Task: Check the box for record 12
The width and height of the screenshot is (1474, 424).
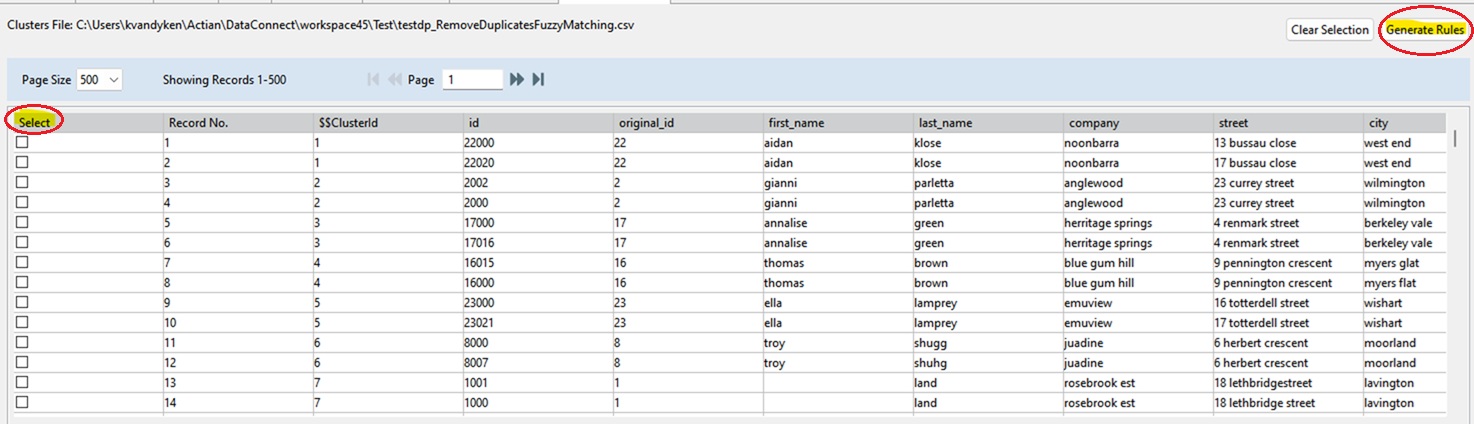Action: pyautogui.click(x=22, y=363)
